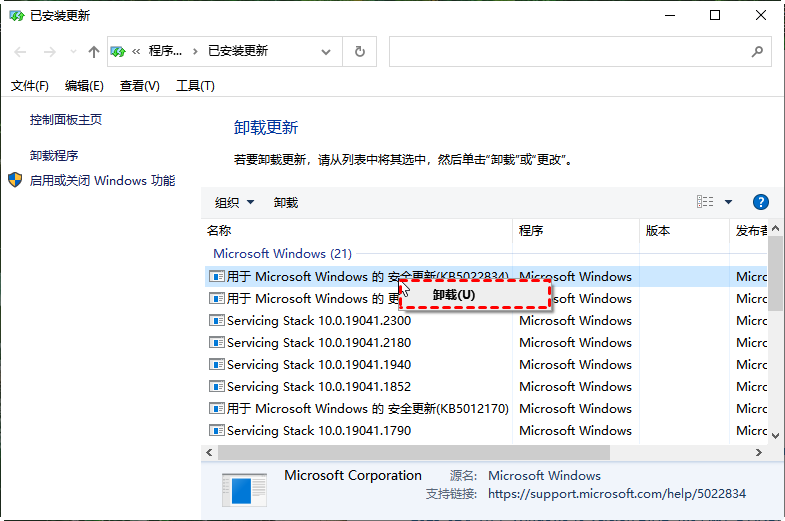The width and height of the screenshot is (785, 521).
Task: Expand the view options dropdown arrow
Action: [728, 202]
